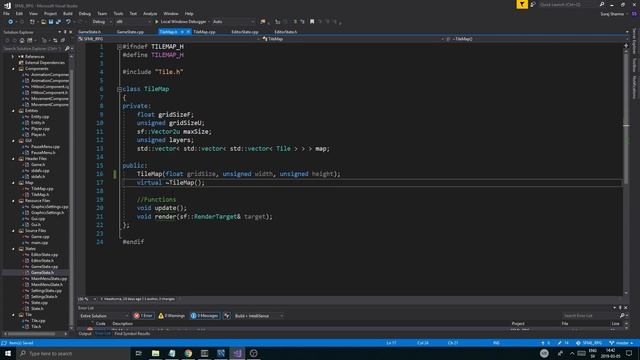
Task: Switch to the TileMap.cpp tab
Action: point(204,32)
